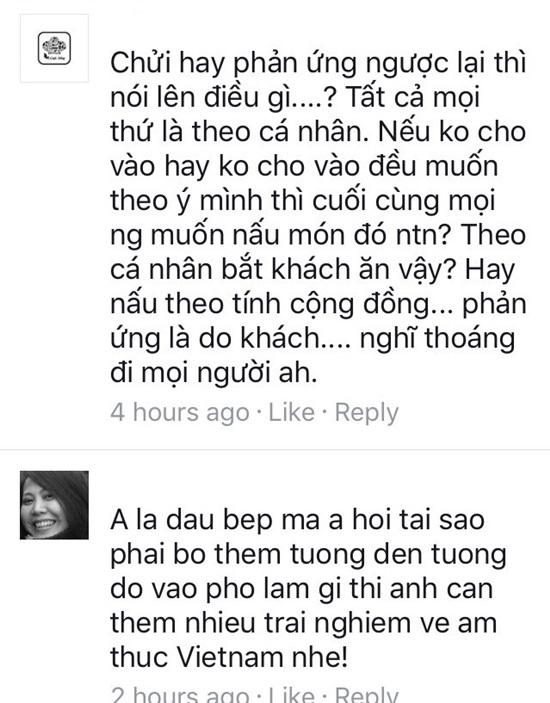The image size is (550, 703).
Task: Click the phrase 'nghĩ thoáng' in the first comment
Action: point(437,339)
